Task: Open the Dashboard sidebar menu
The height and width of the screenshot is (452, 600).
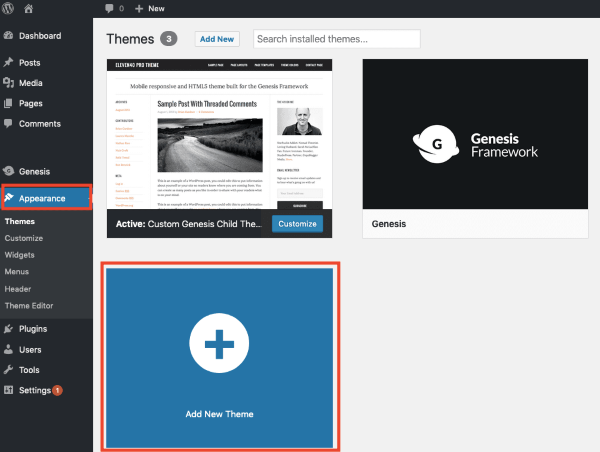Action: (38, 36)
